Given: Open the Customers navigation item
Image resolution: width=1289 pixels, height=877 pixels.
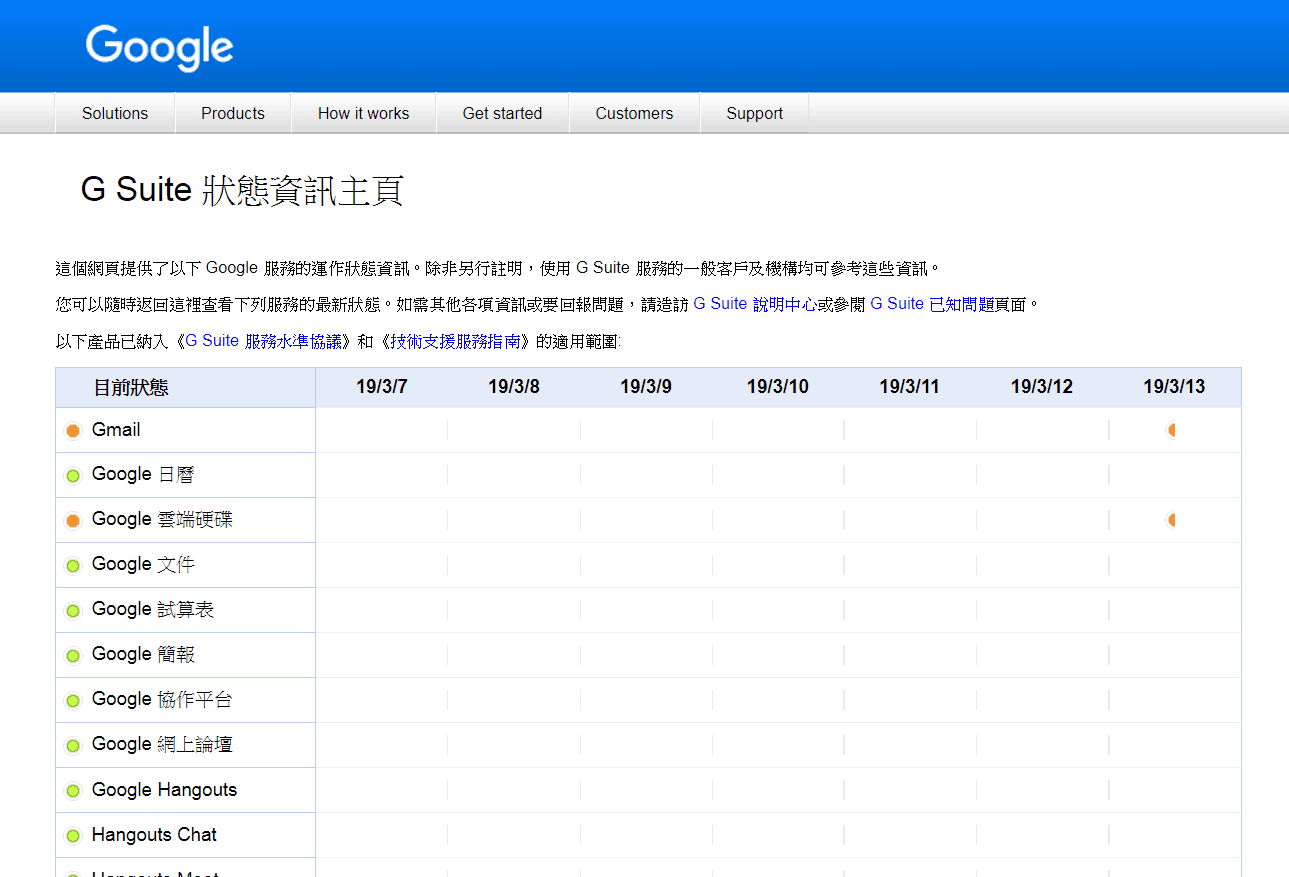Looking at the screenshot, I should point(634,113).
